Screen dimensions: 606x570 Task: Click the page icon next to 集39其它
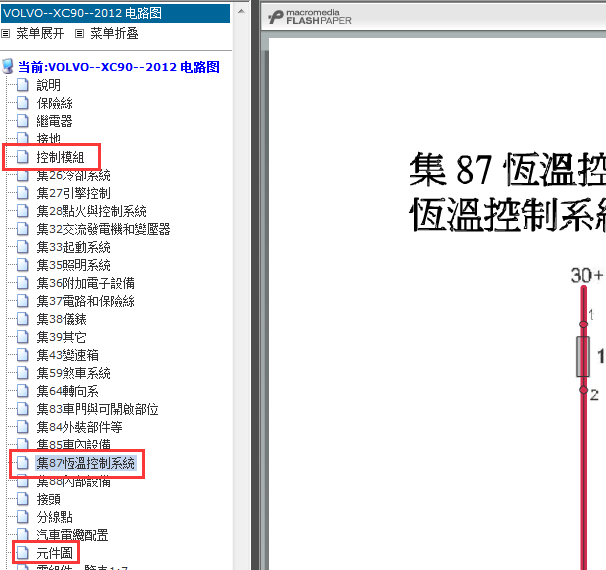pyautogui.click(x=23, y=337)
